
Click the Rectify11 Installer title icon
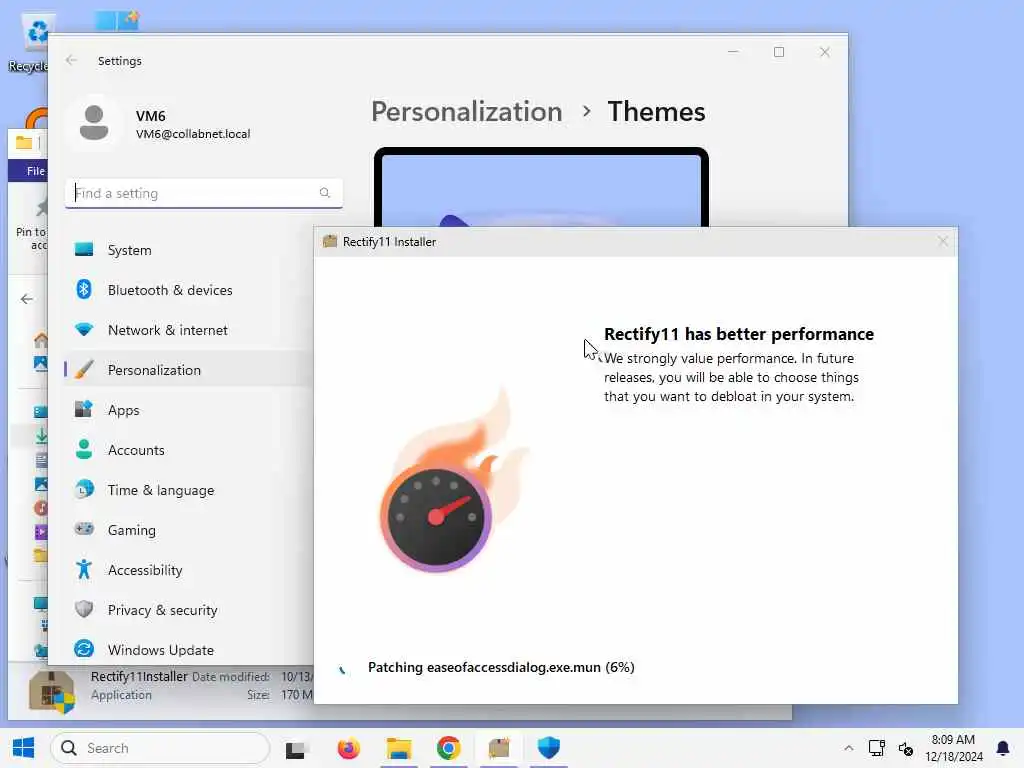click(x=330, y=242)
